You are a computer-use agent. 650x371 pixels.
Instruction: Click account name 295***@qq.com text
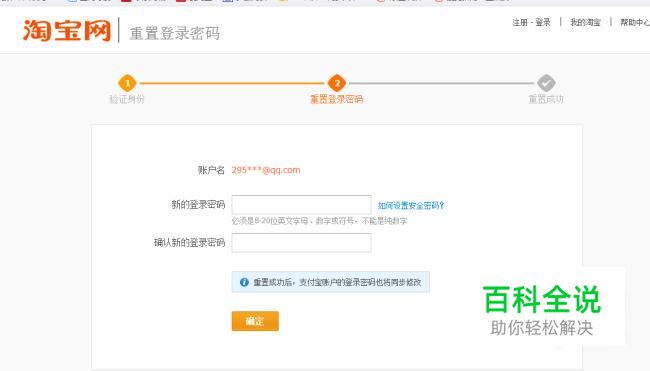266,170
